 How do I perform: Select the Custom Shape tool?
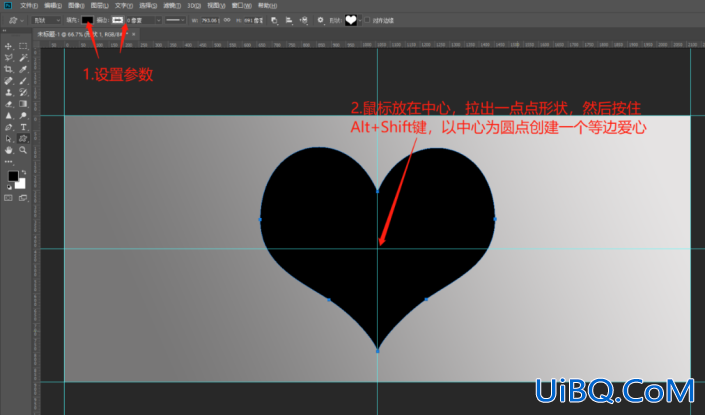click(23, 138)
